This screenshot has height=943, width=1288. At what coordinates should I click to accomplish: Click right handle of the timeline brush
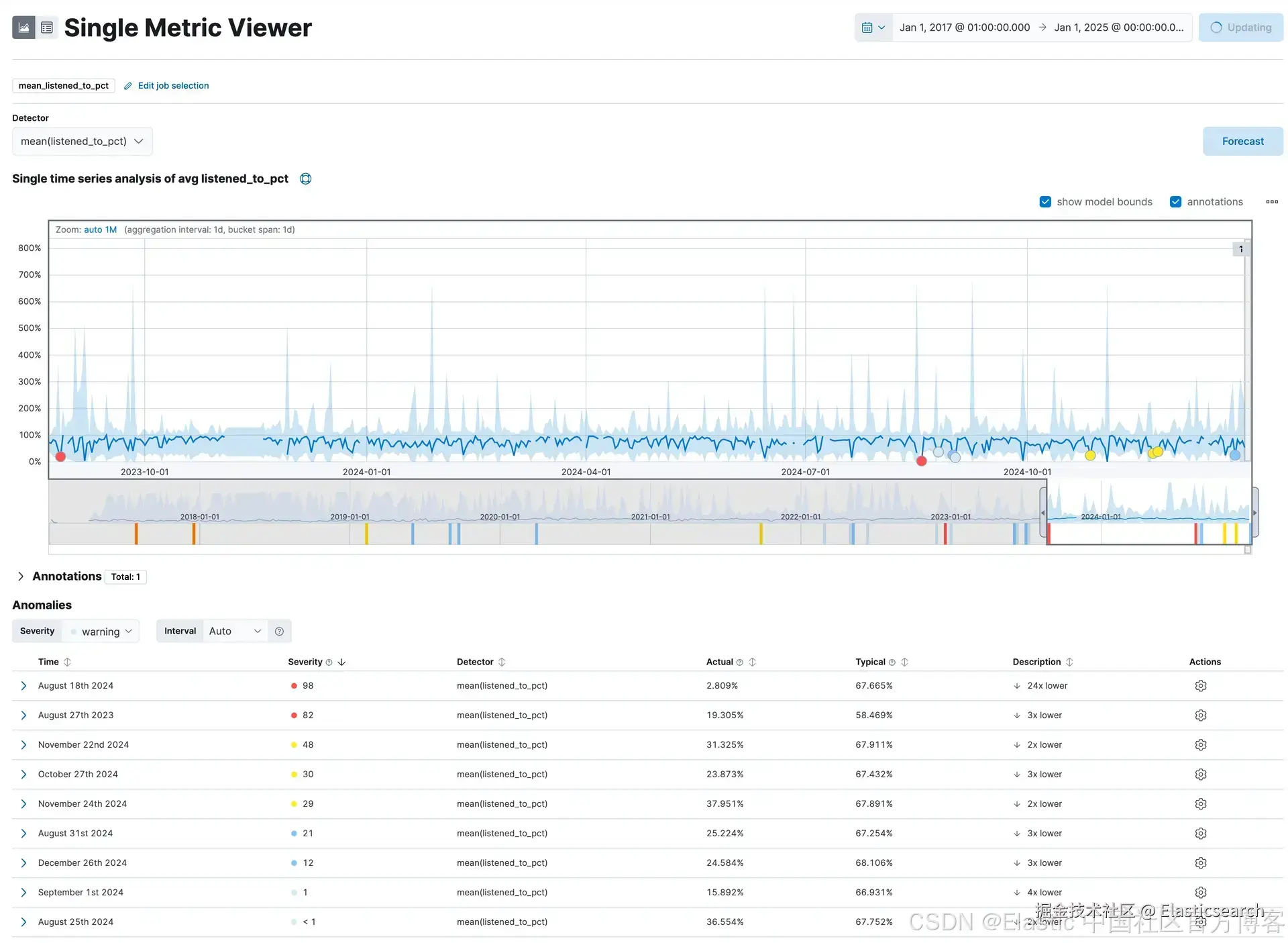tap(1254, 513)
